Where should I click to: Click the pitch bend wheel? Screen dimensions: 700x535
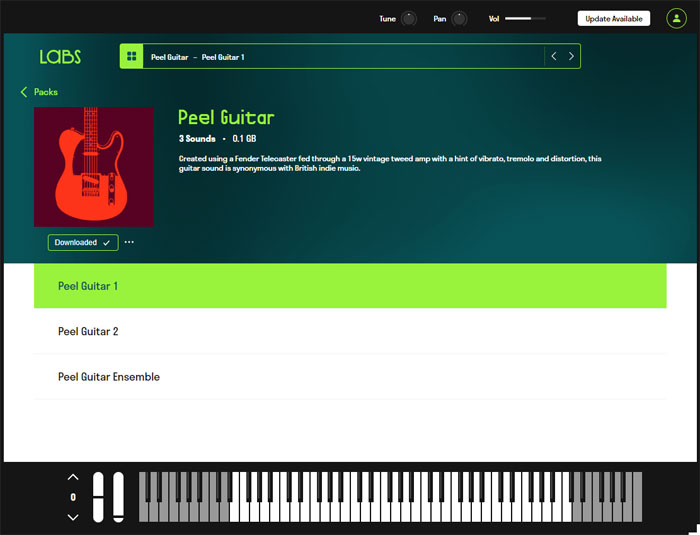click(x=98, y=497)
